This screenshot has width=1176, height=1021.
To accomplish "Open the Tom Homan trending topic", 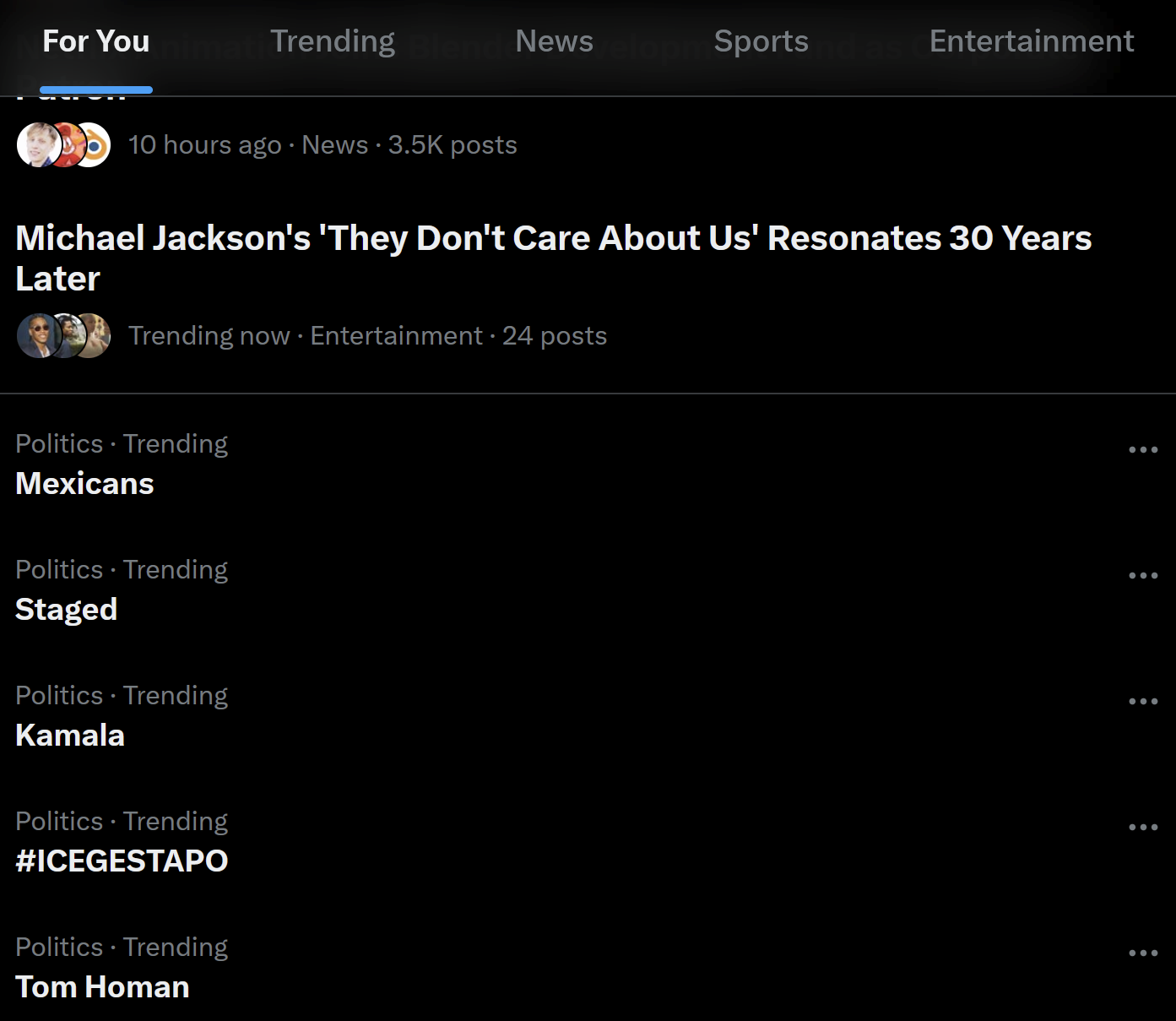I will point(102,987).
